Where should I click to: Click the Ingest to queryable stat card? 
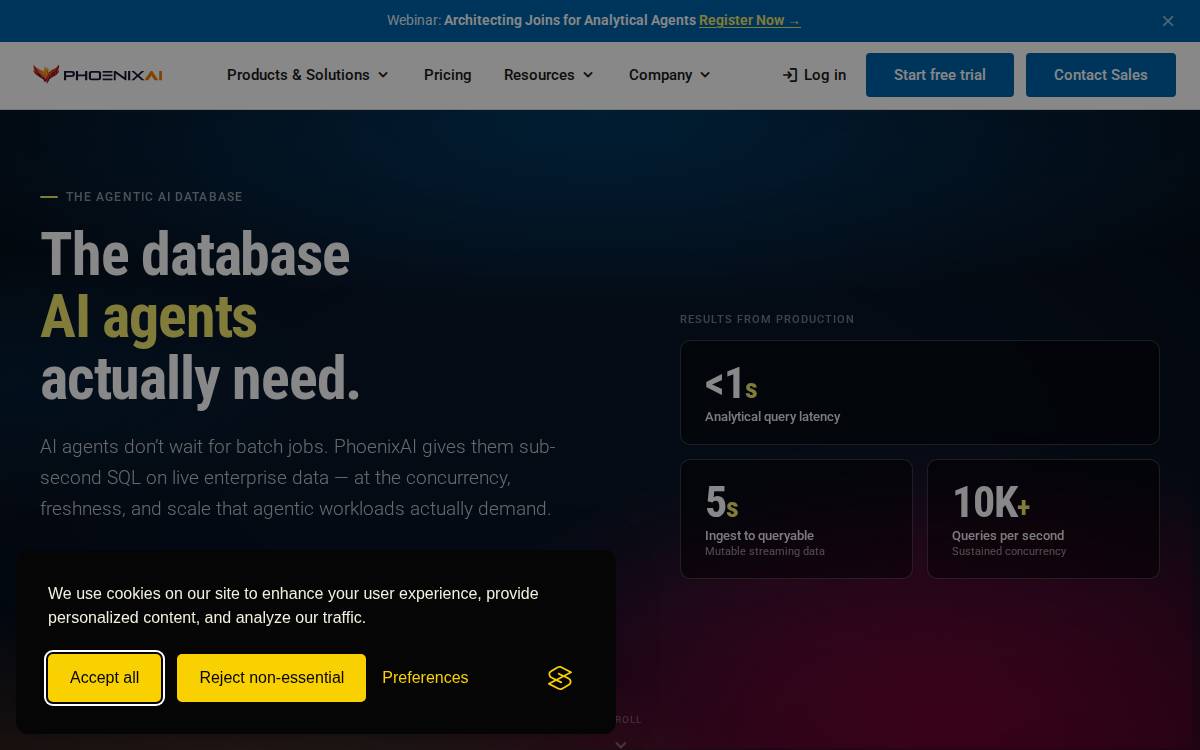pyautogui.click(x=796, y=519)
